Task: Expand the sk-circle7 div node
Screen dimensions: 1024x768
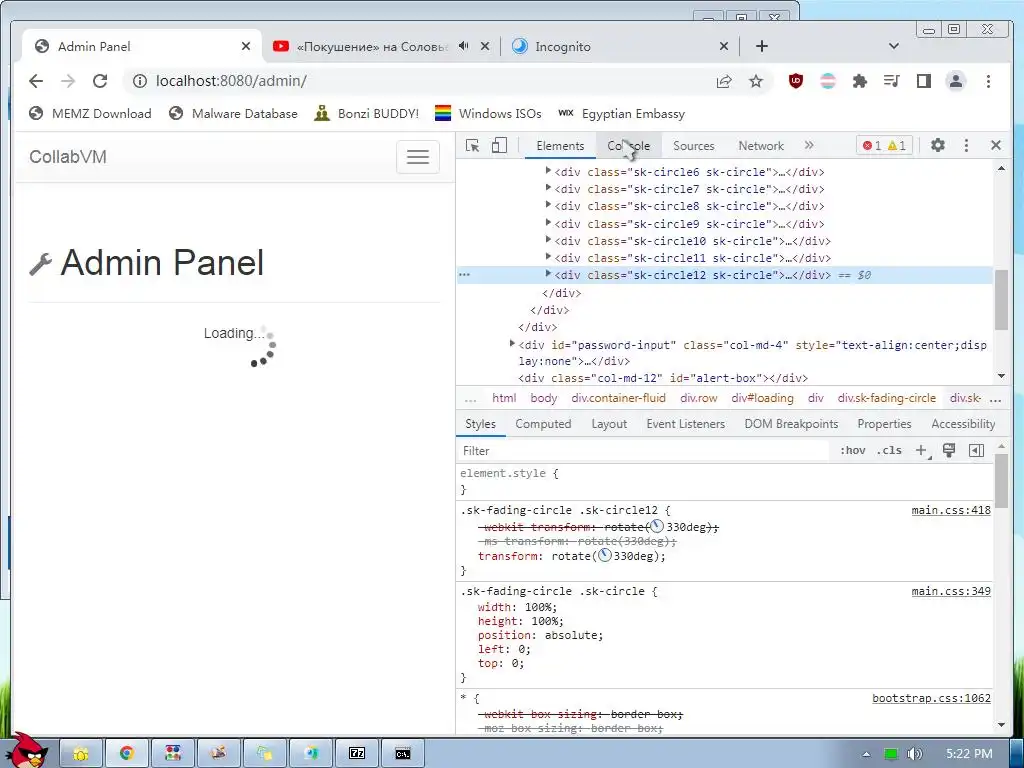Action: [x=549, y=188]
